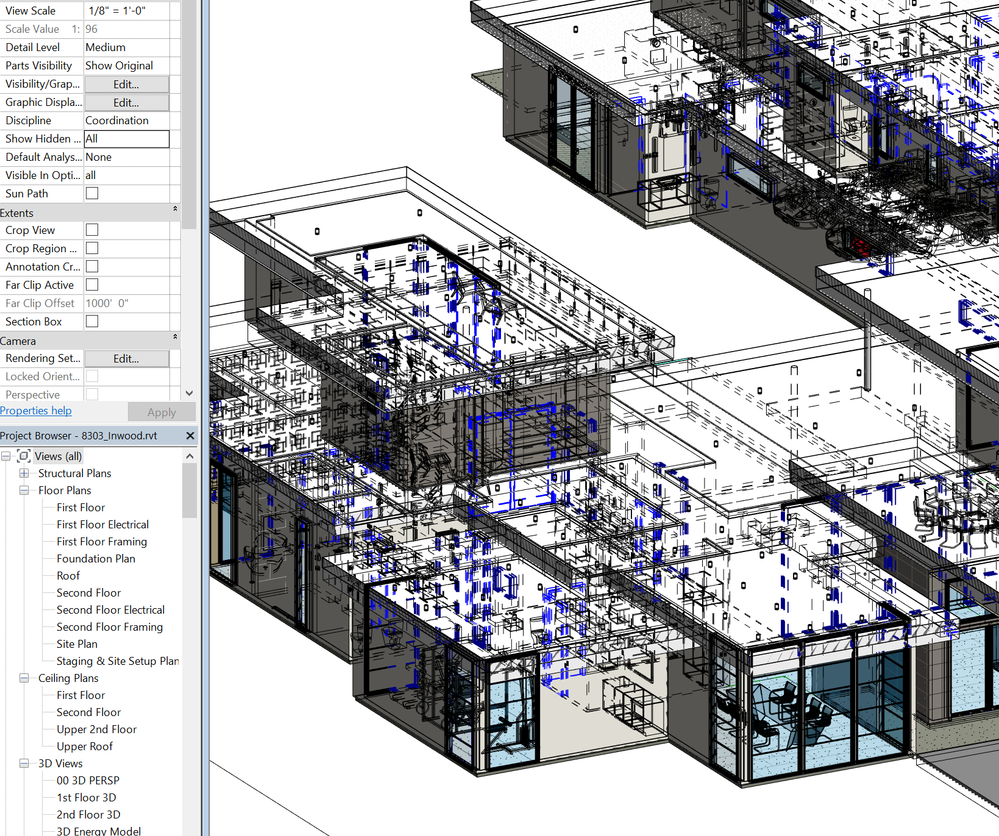Click the Apply button
This screenshot has width=999, height=836.
tap(161, 412)
